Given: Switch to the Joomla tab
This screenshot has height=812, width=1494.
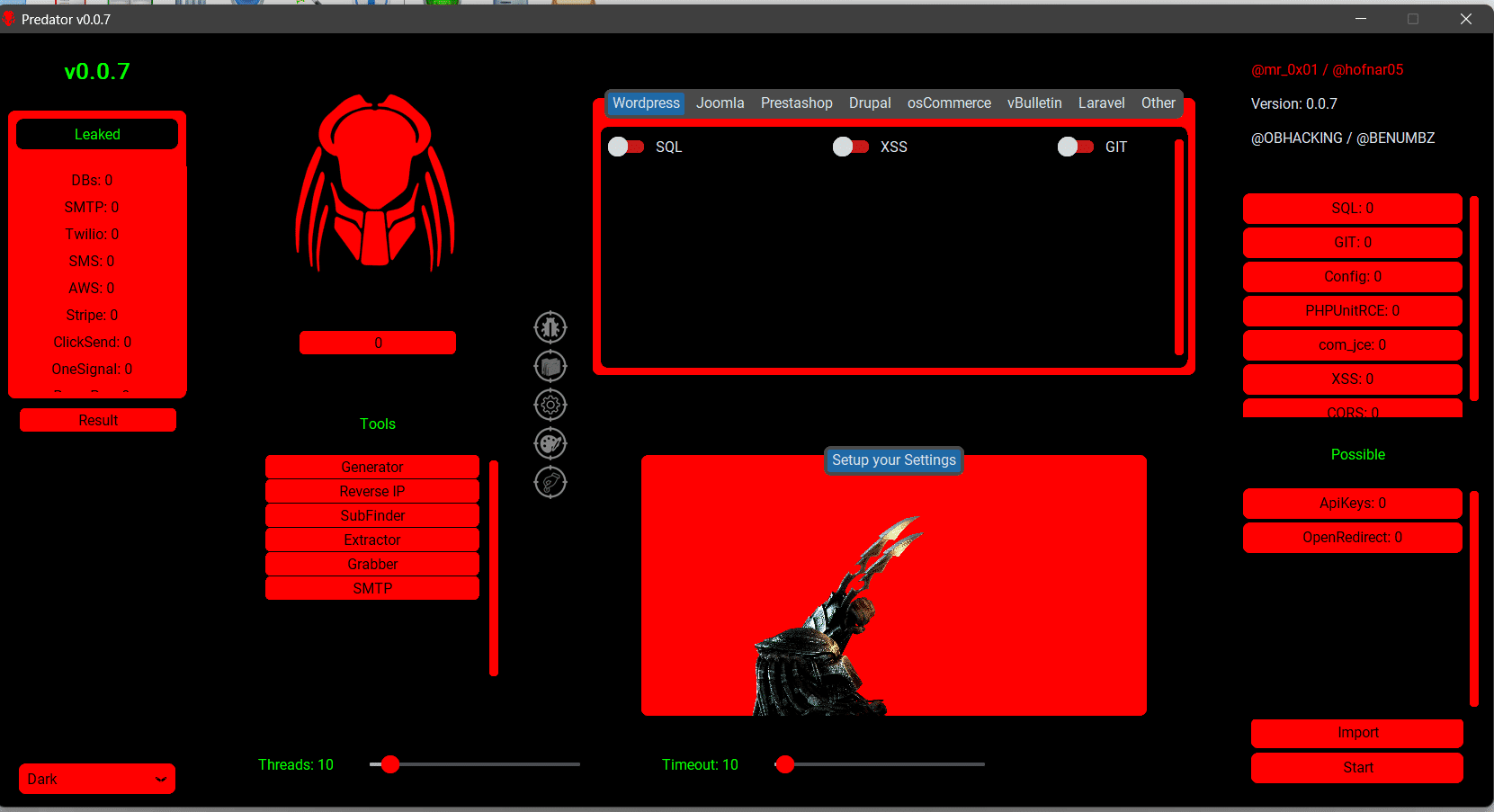Looking at the screenshot, I should click(x=720, y=103).
